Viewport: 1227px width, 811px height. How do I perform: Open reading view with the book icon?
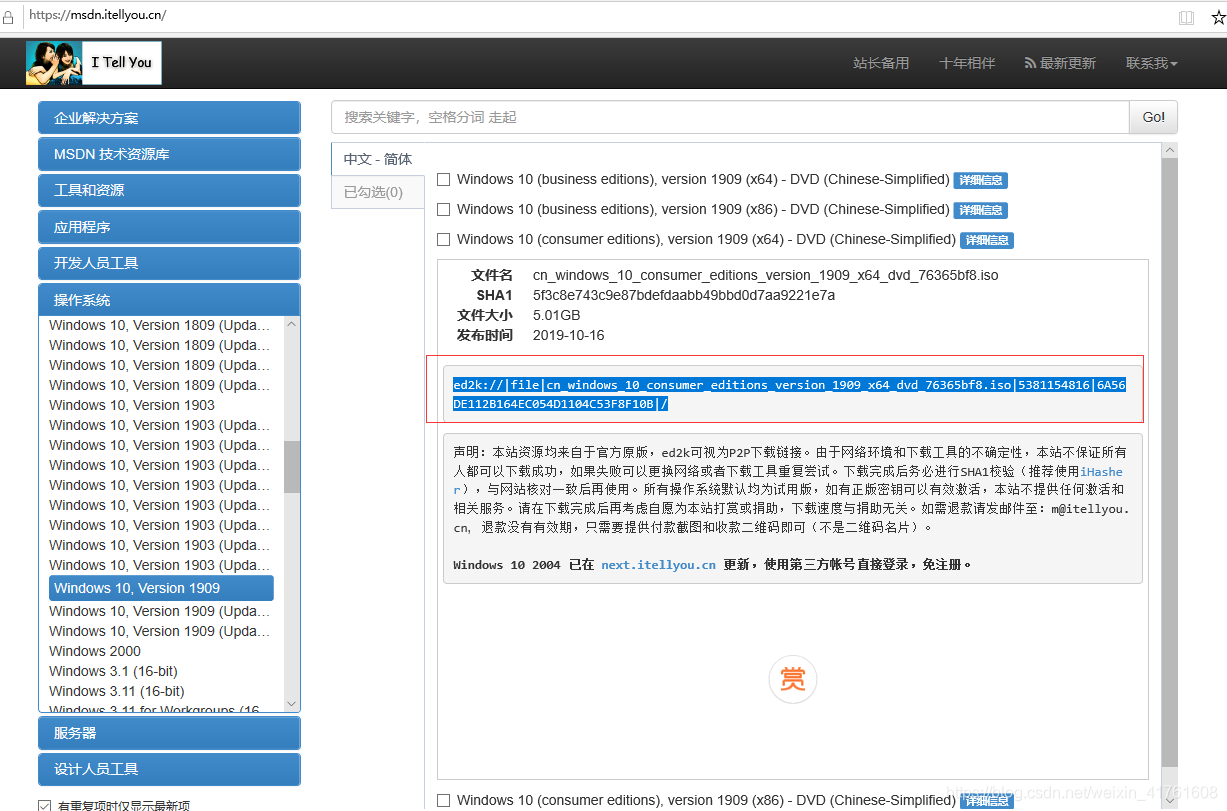tap(1186, 16)
